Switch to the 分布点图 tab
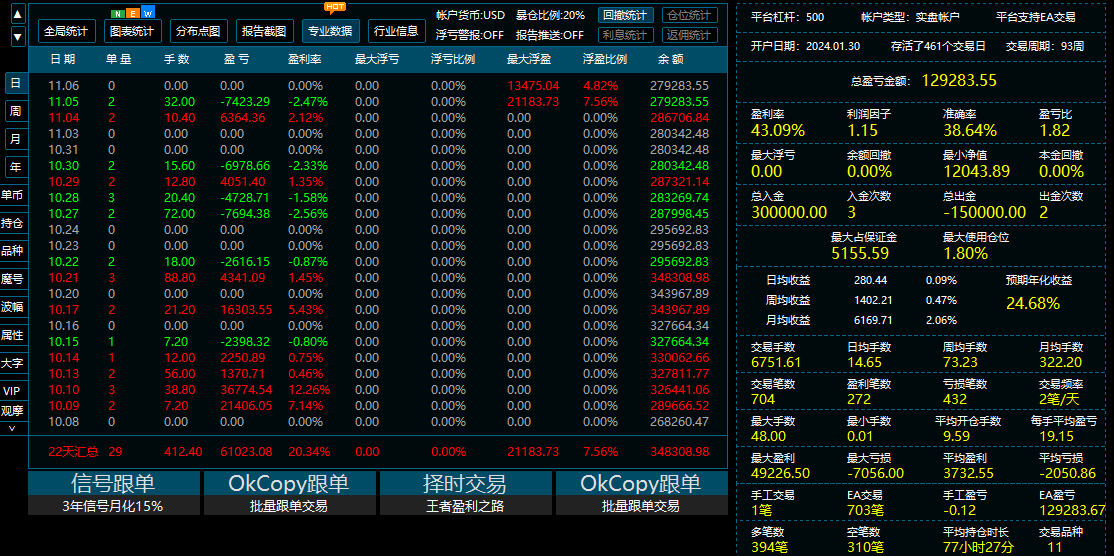This screenshot has width=1114, height=556. pos(198,31)
